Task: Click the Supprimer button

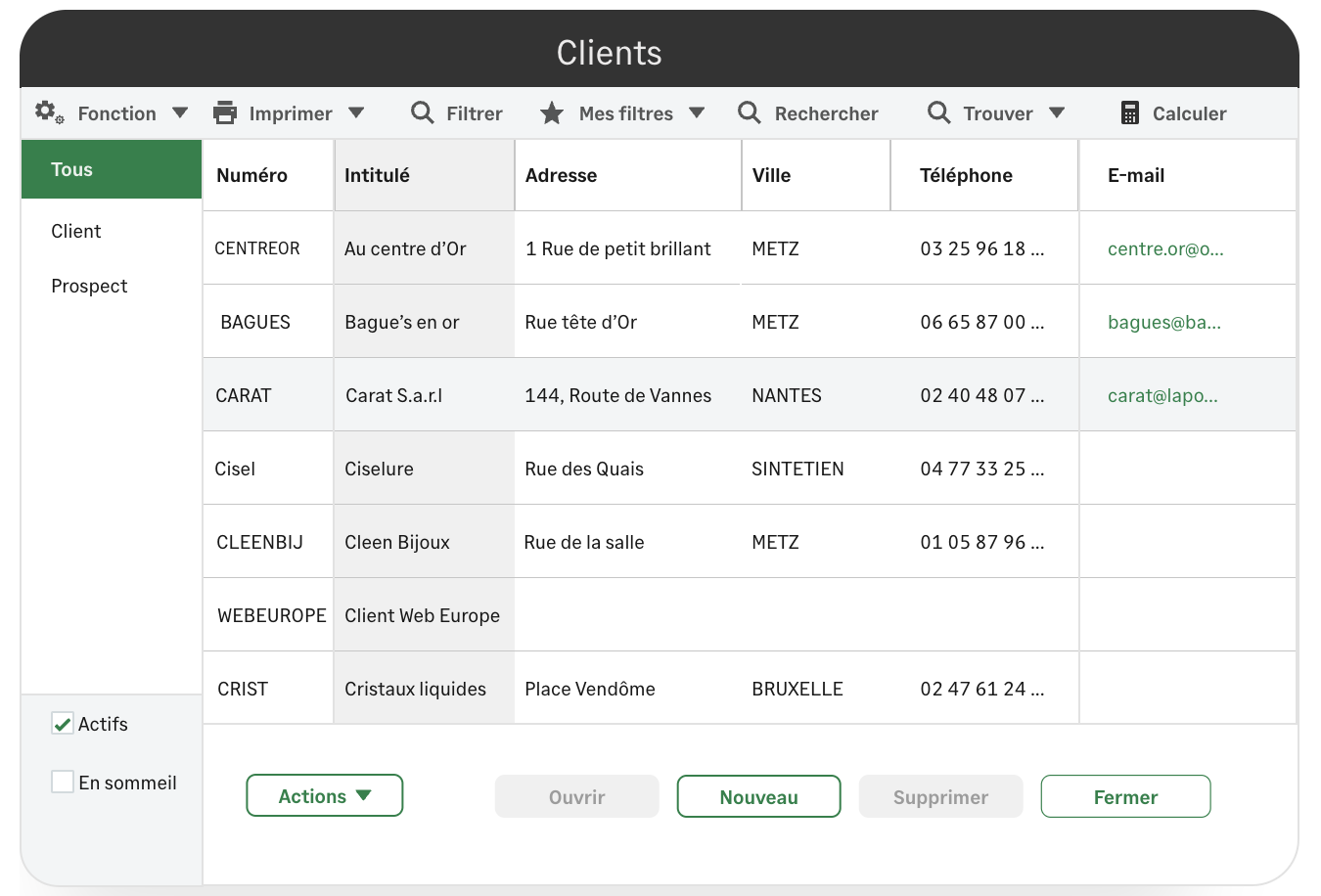Action: (941, 796)
